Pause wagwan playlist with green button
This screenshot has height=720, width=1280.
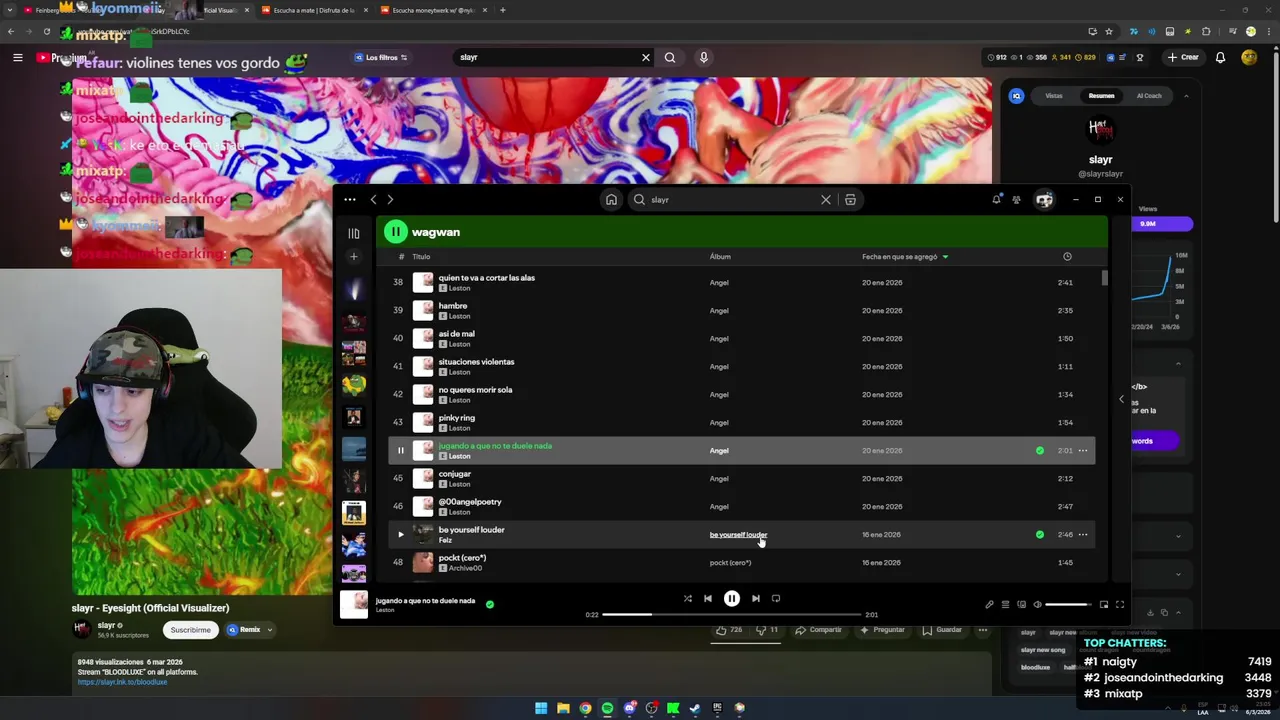pos(396,232)
